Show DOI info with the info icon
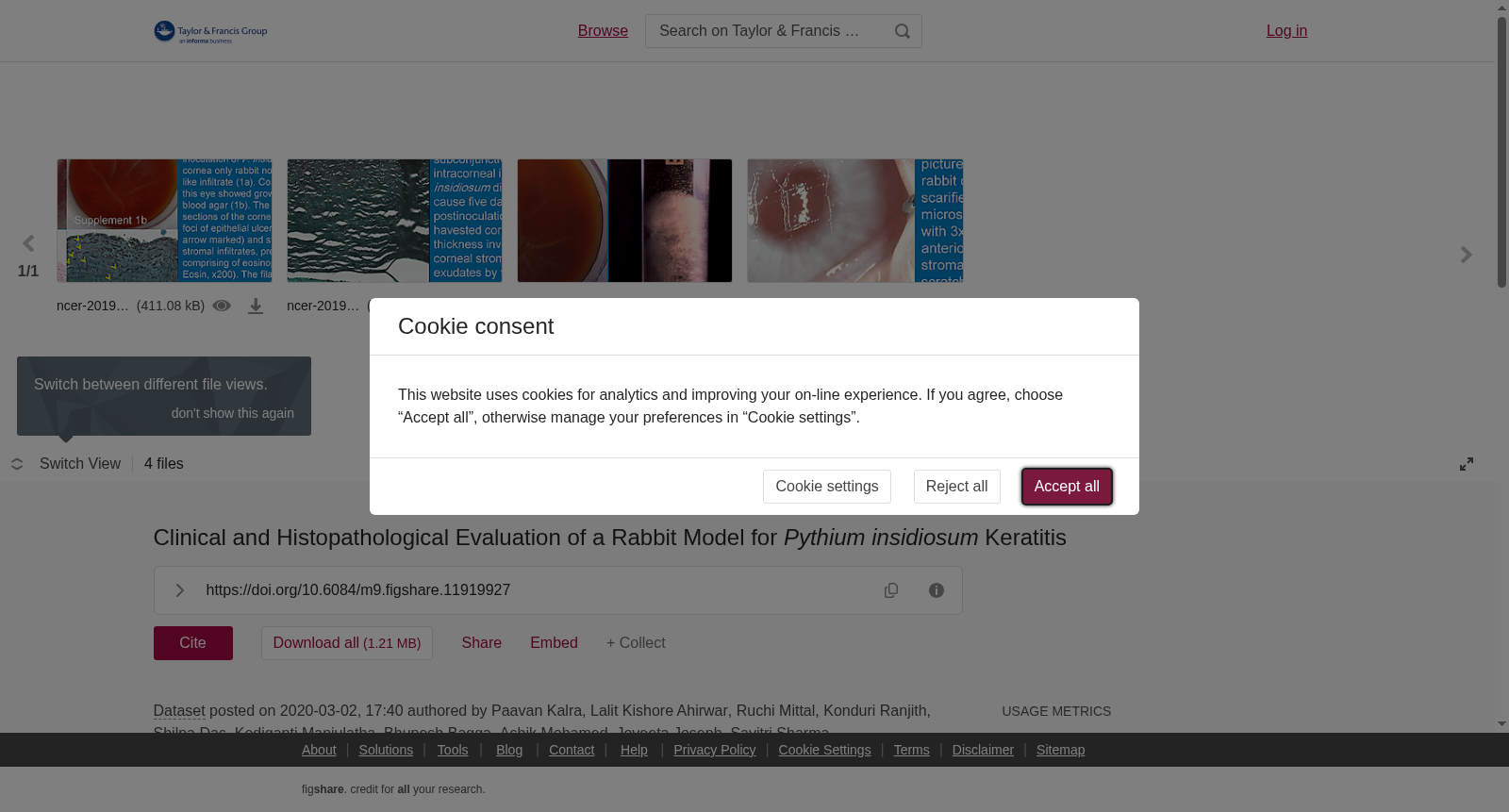This screenshot has width=1509, height=812. pos(937,590)
